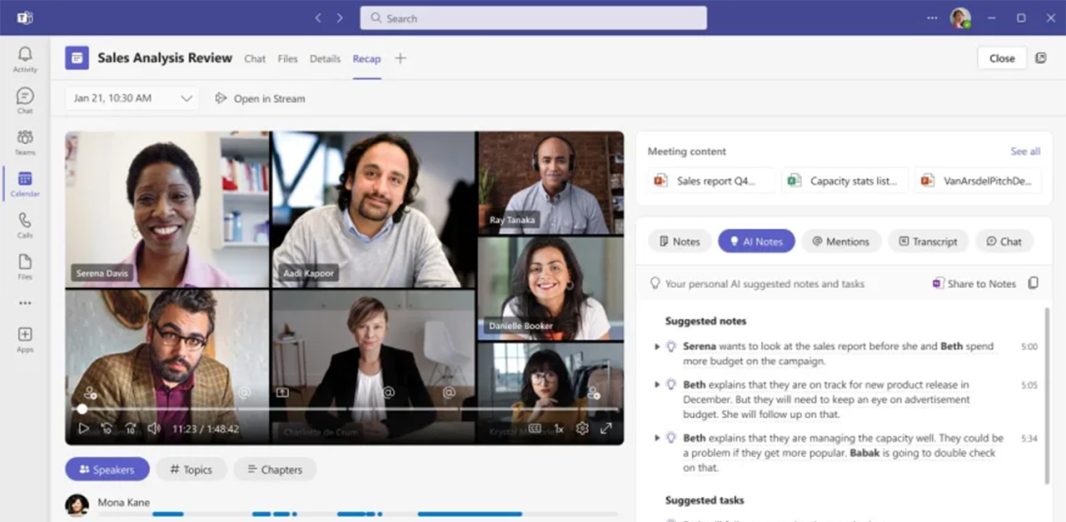Show the Mentions pill tab
Screen dimensions: 1066x522
(x=841, y=241)
